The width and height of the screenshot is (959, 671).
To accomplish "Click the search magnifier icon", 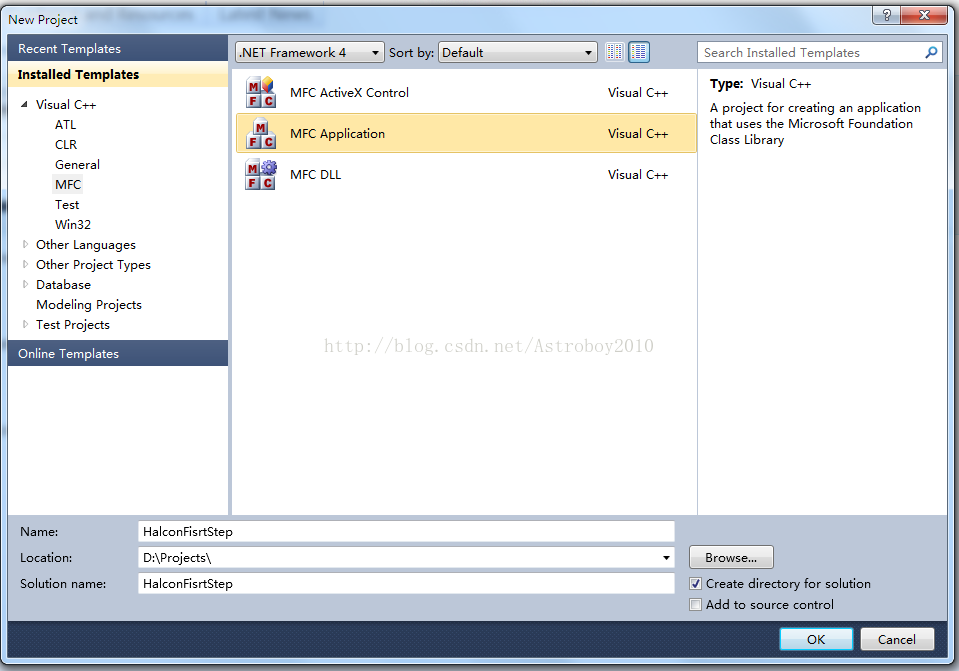I will coord(931,53).
